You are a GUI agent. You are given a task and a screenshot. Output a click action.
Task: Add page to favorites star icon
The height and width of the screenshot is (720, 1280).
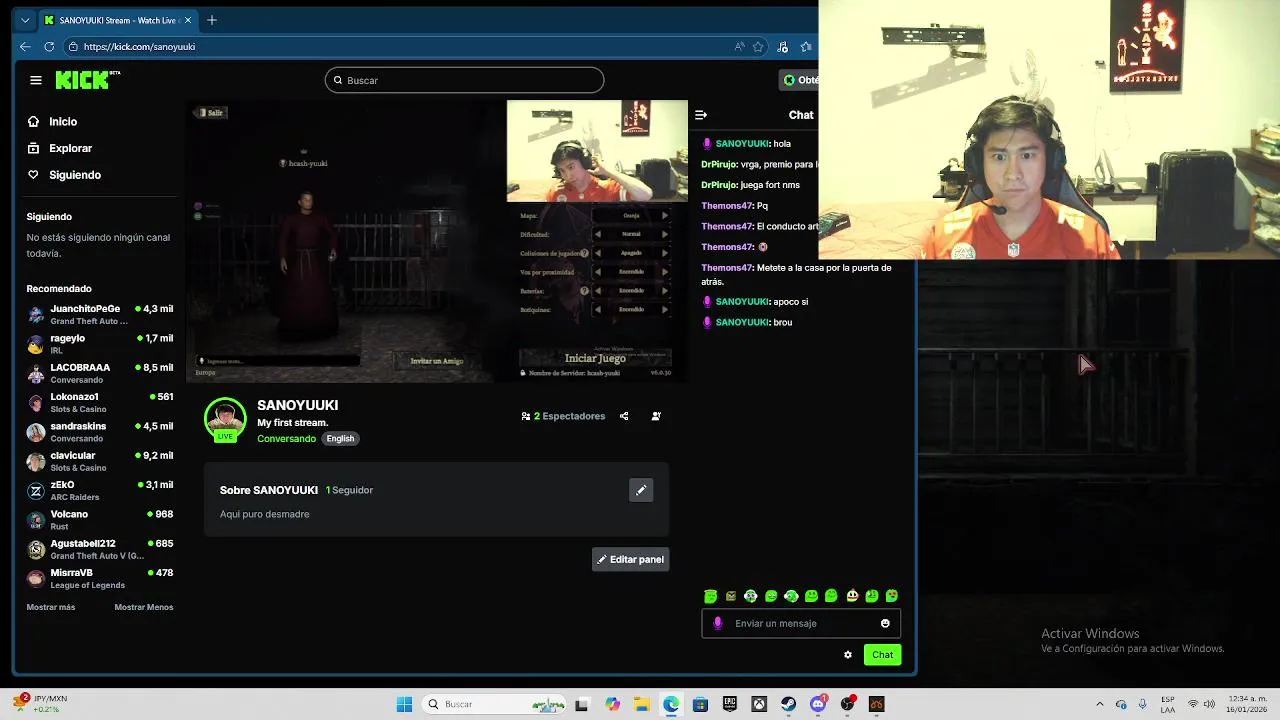point(758,46)
